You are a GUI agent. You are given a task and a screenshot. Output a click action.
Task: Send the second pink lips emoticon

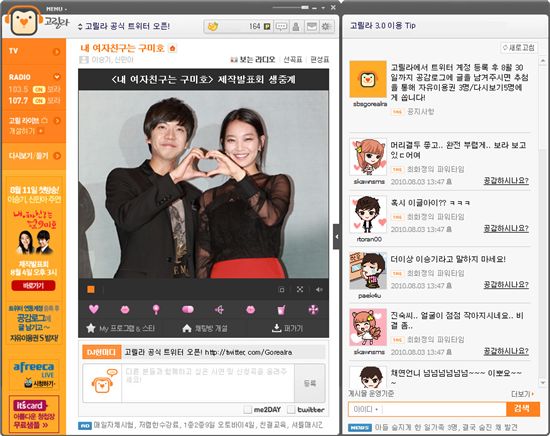tap(250, 309)
